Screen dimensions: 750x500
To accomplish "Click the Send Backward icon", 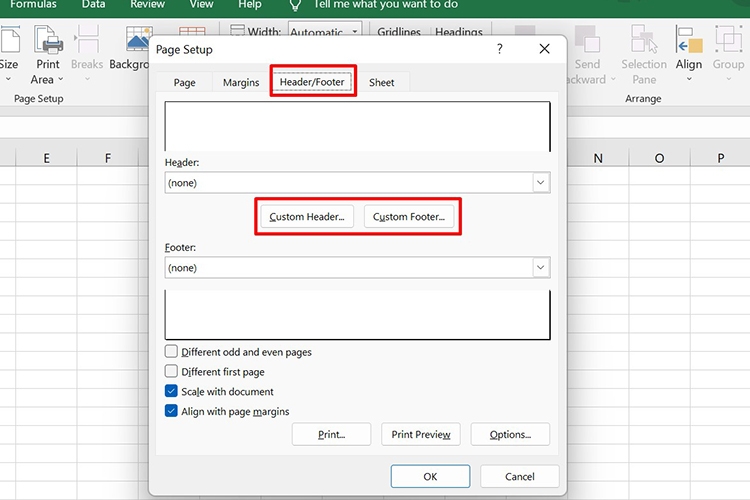I will (587, 39).
